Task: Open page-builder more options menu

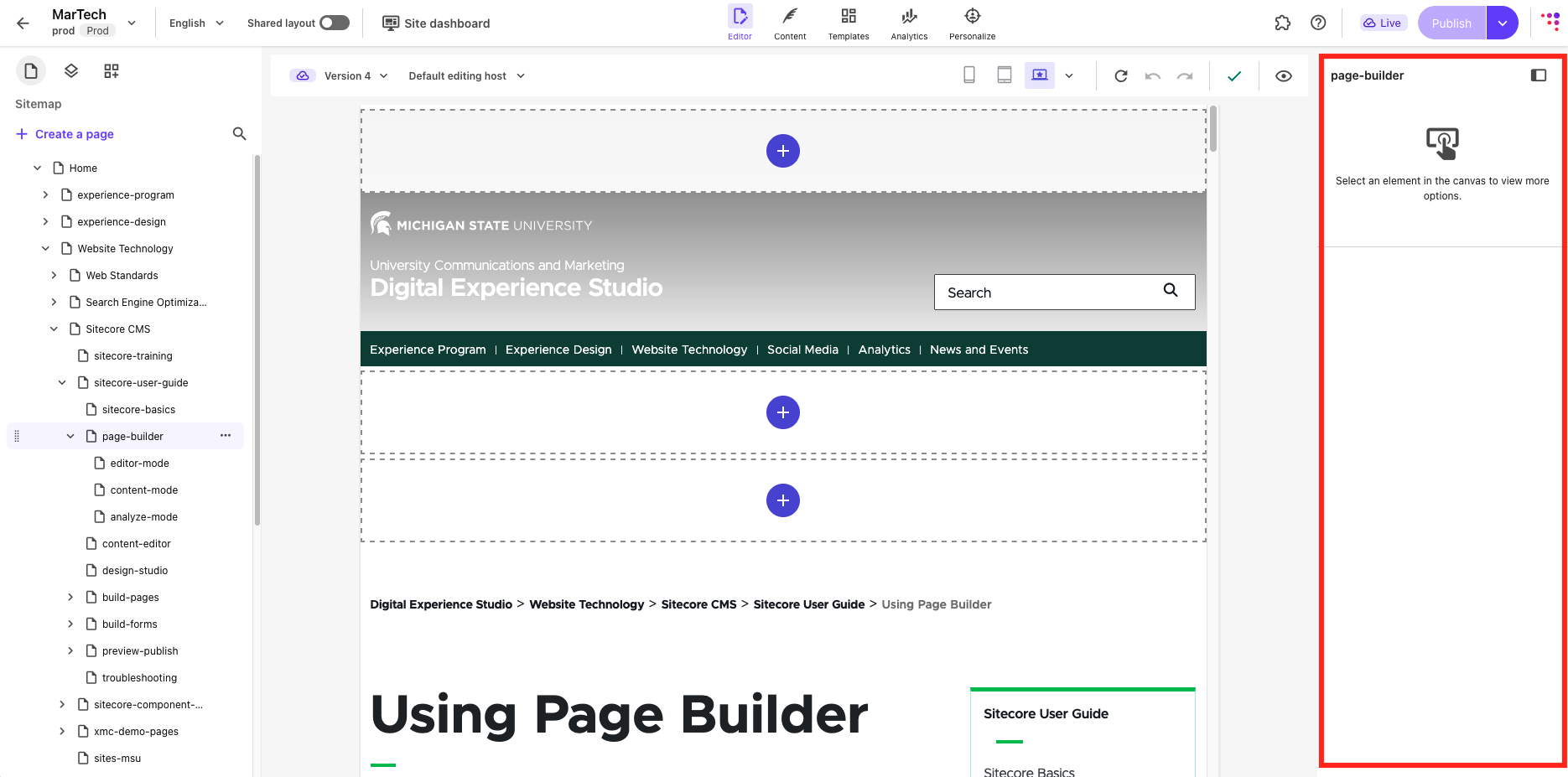Action: [226, 436]
